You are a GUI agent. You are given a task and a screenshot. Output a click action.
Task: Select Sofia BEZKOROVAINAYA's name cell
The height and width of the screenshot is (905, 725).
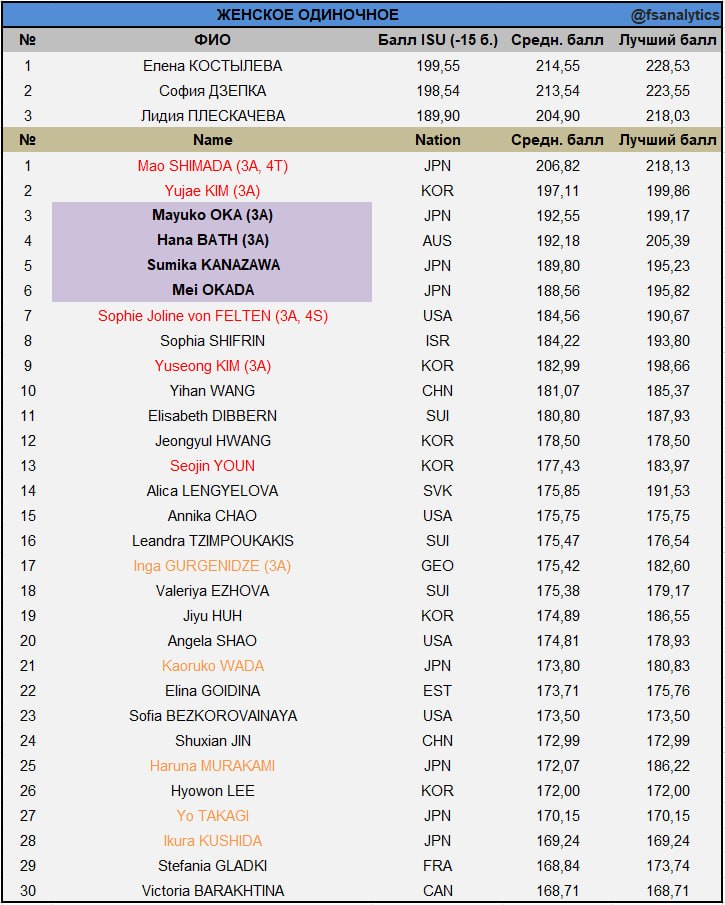tap(212, 716)
